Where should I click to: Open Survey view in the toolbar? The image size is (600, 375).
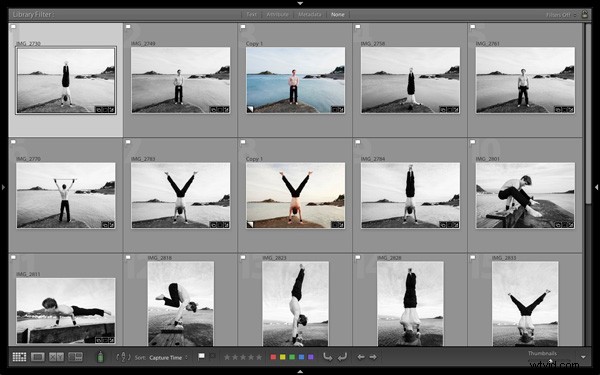(75, 357)
